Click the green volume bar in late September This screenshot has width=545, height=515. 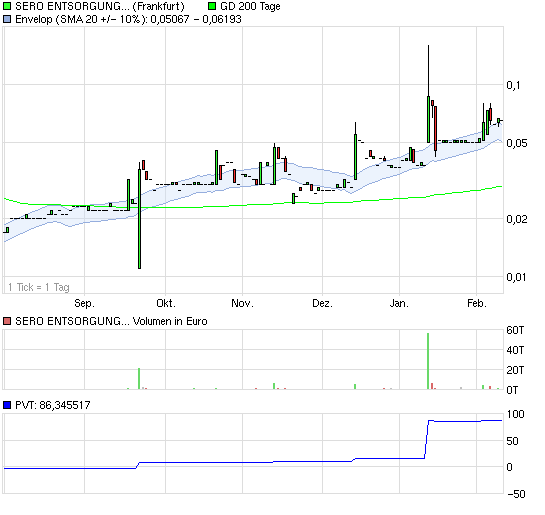point(139,378)
